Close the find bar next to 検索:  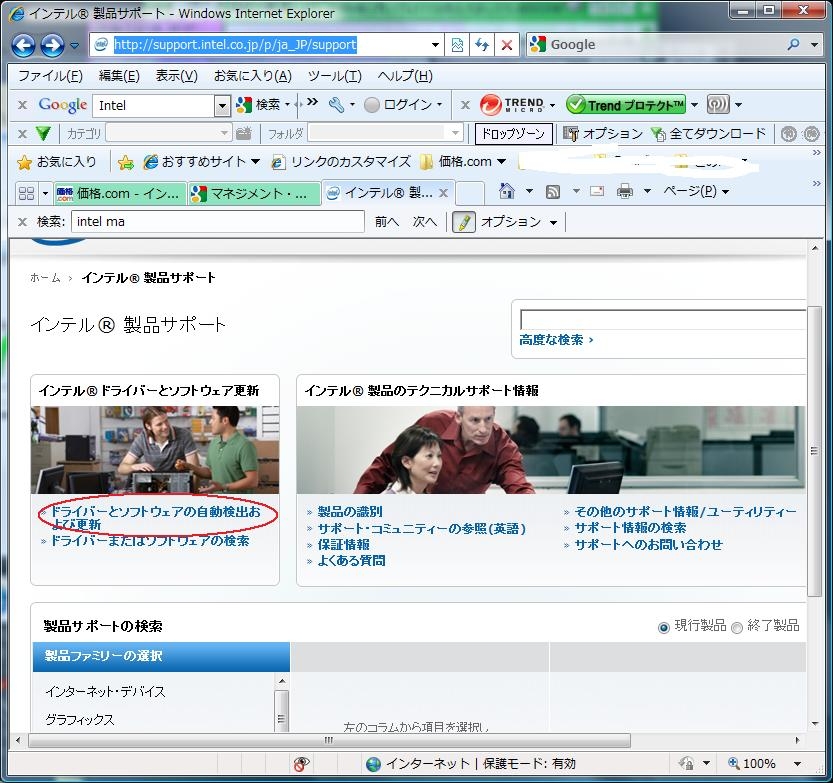coord(22,222)
